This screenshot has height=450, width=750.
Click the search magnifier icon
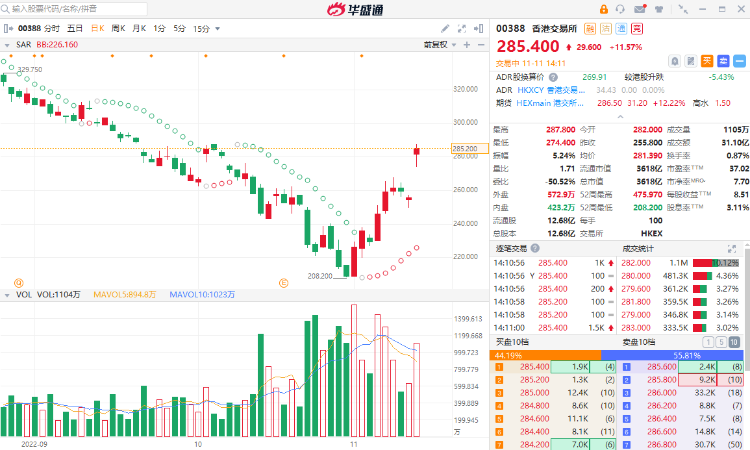click(5, 9)
